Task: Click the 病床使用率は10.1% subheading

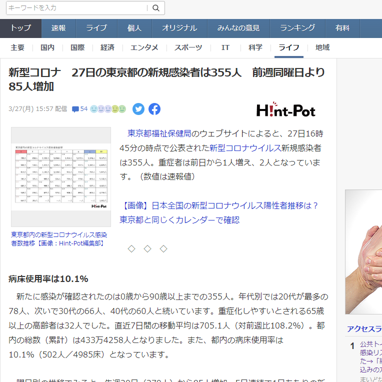Action: coord(48,279)
